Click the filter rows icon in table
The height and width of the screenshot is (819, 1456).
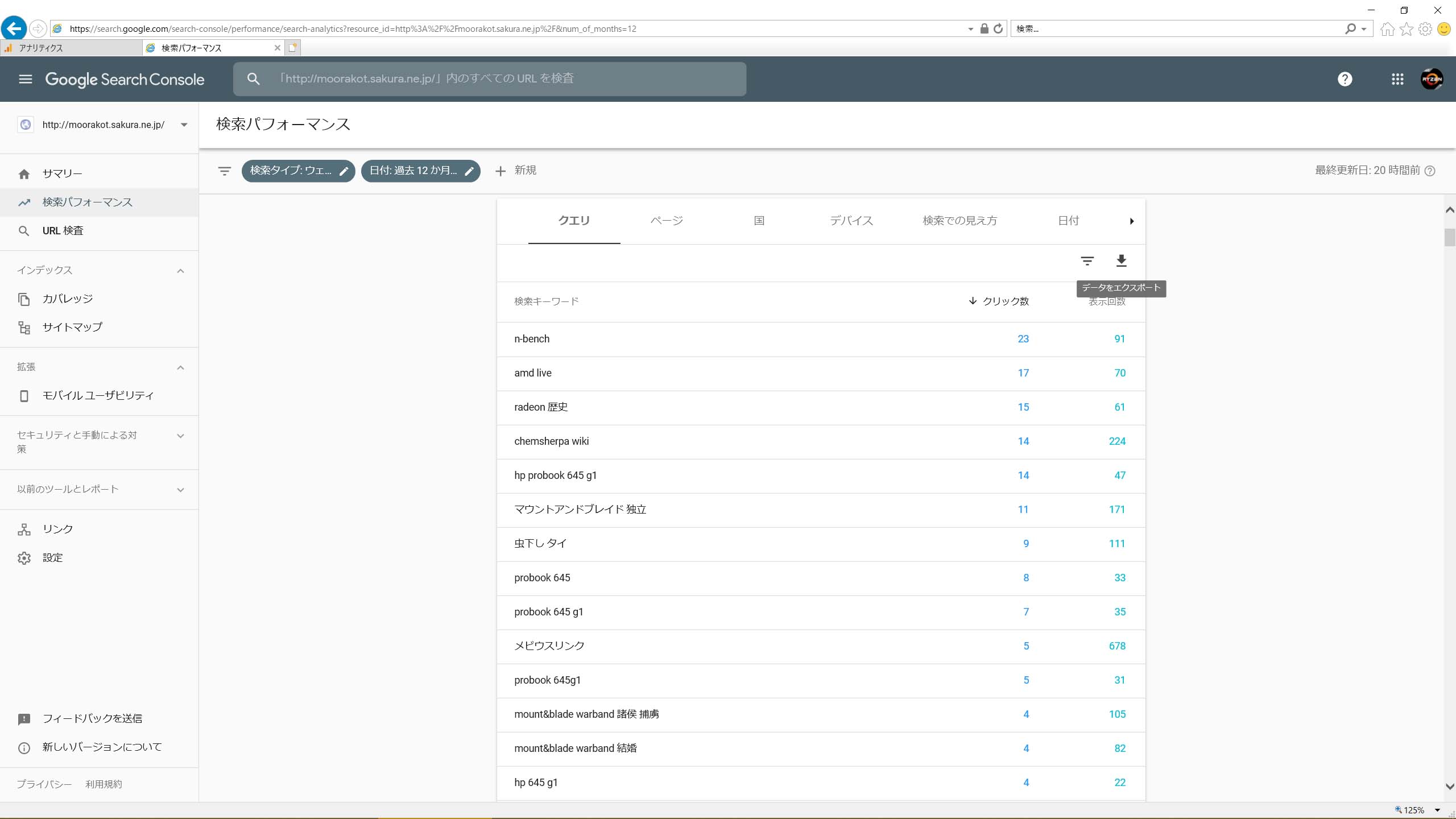pos(1087,260)
